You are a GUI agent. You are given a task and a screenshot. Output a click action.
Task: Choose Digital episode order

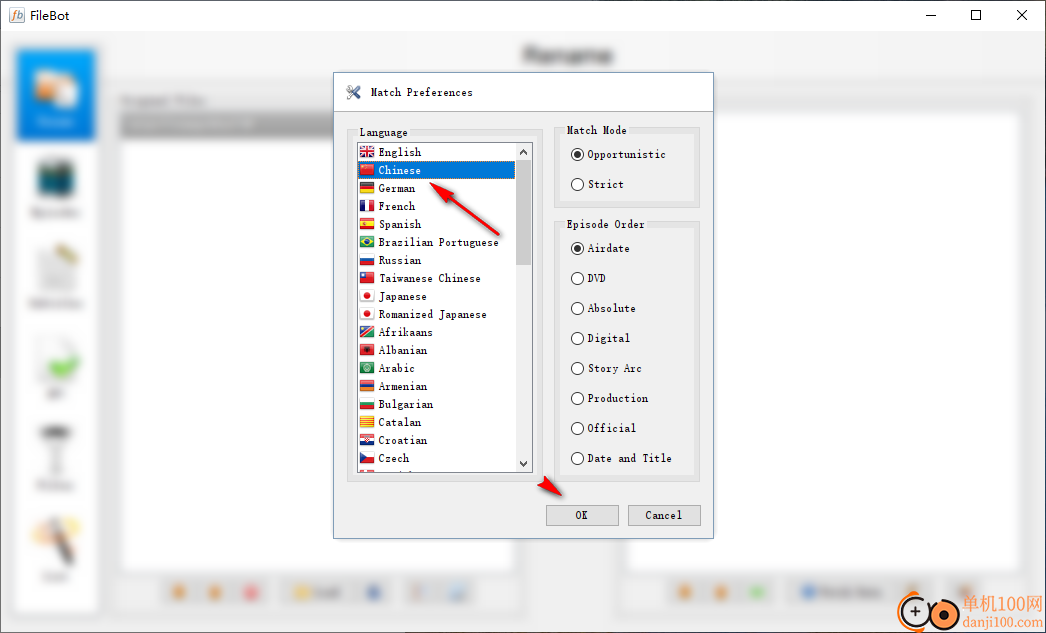(600, 339)
